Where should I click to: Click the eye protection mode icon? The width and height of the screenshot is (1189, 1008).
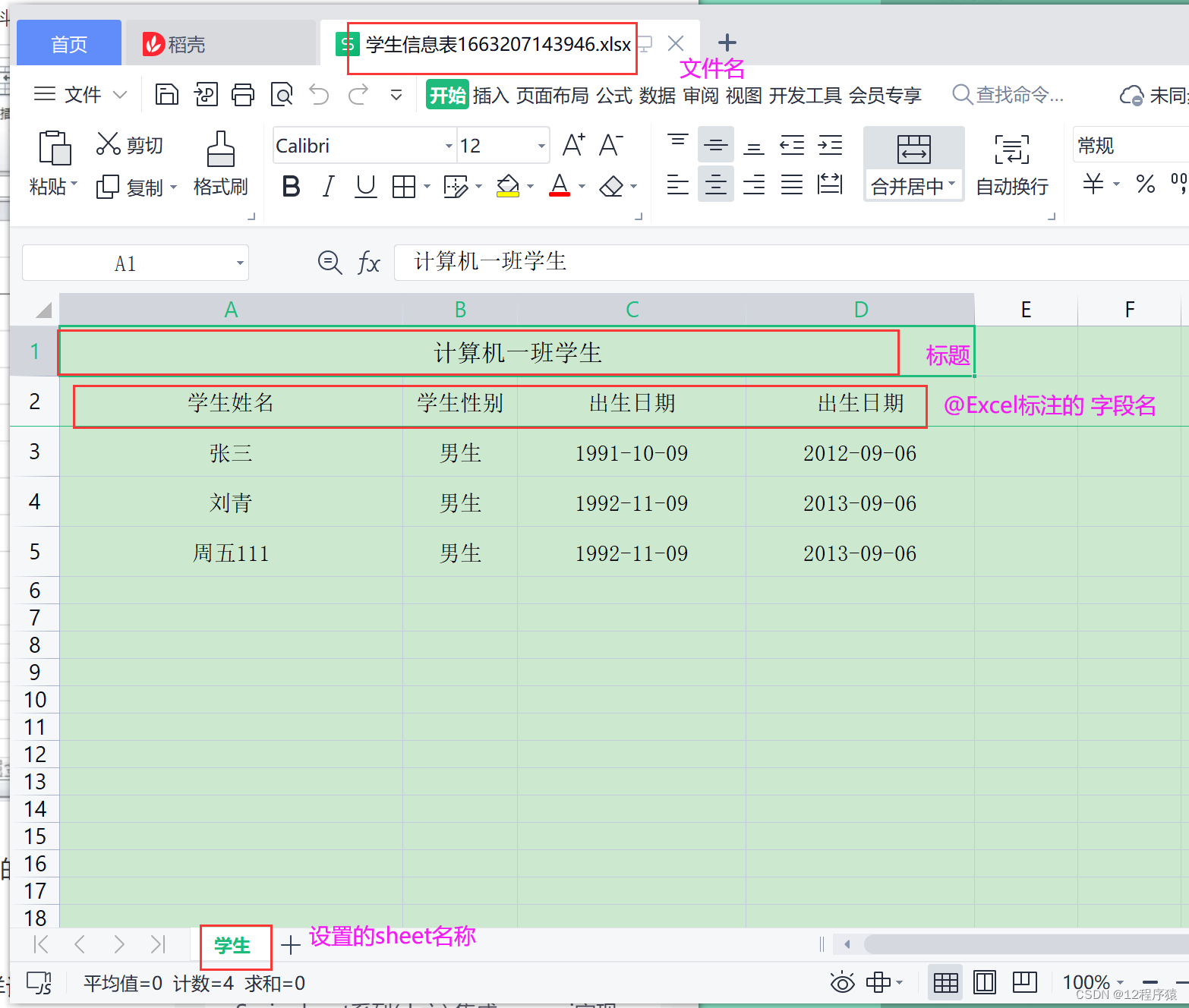pos(842,983)
